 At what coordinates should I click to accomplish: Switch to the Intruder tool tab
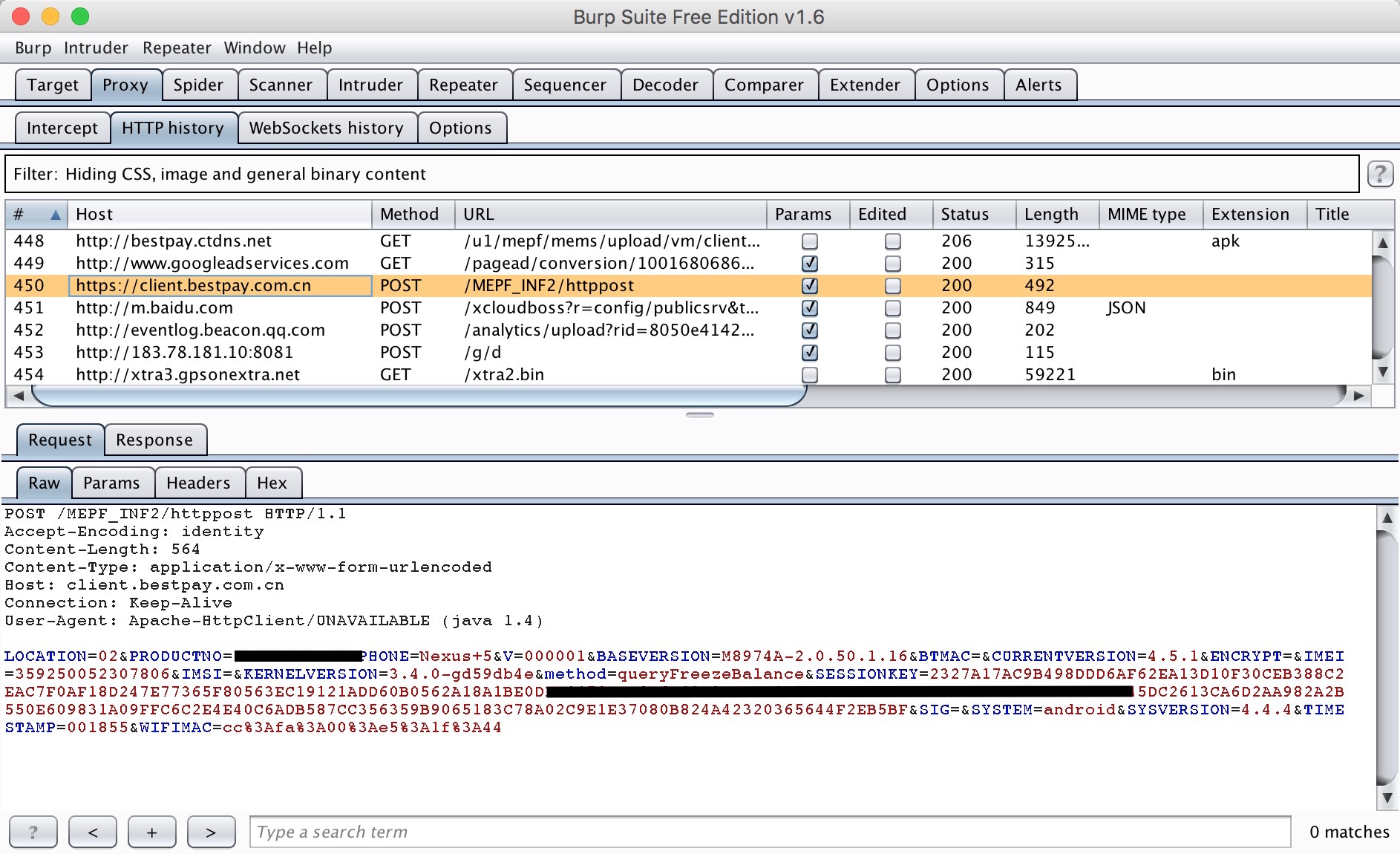pos(370,85)
